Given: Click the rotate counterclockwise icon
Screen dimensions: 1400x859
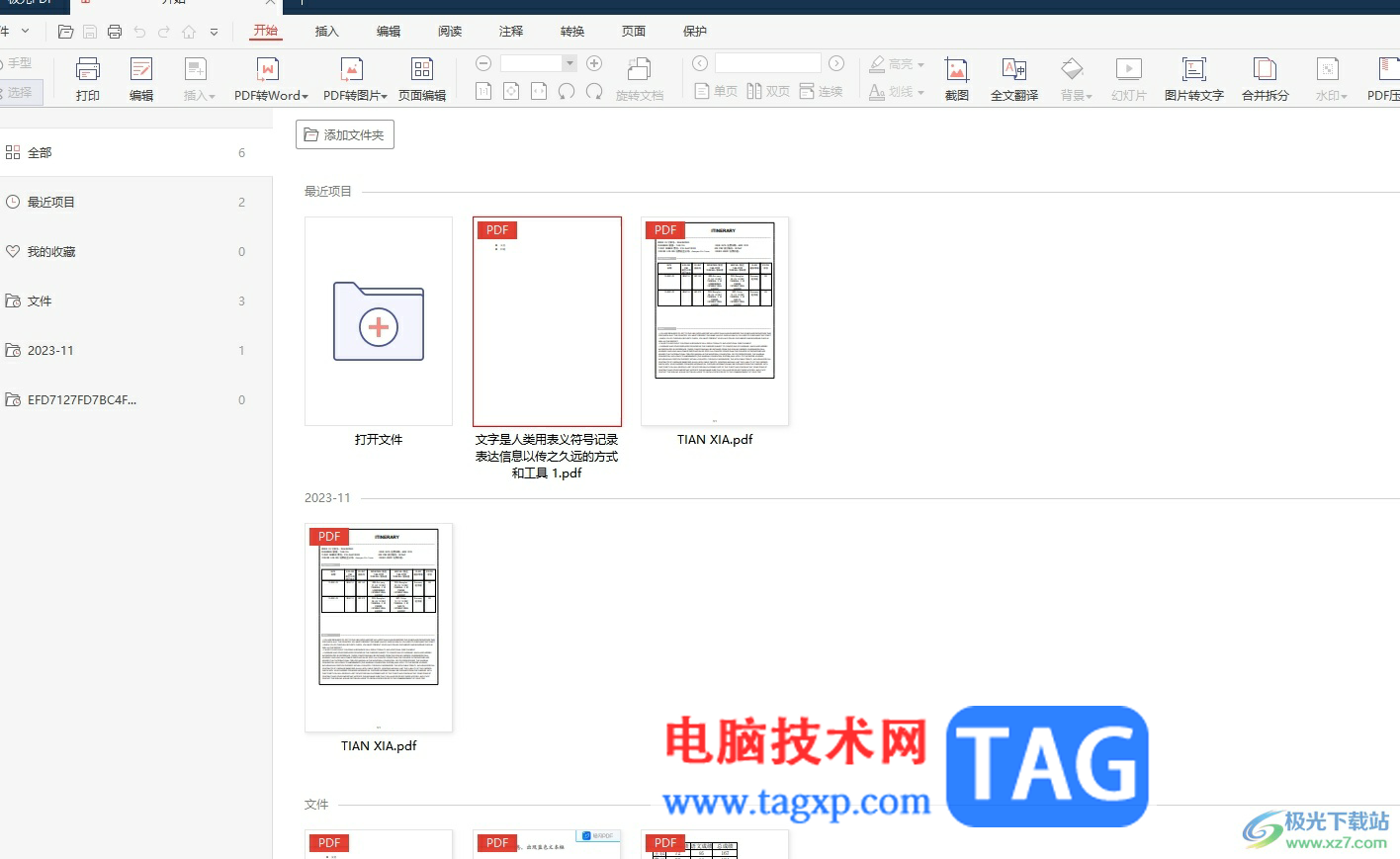Looking at the screenshot, I should (x=567, y=92).
